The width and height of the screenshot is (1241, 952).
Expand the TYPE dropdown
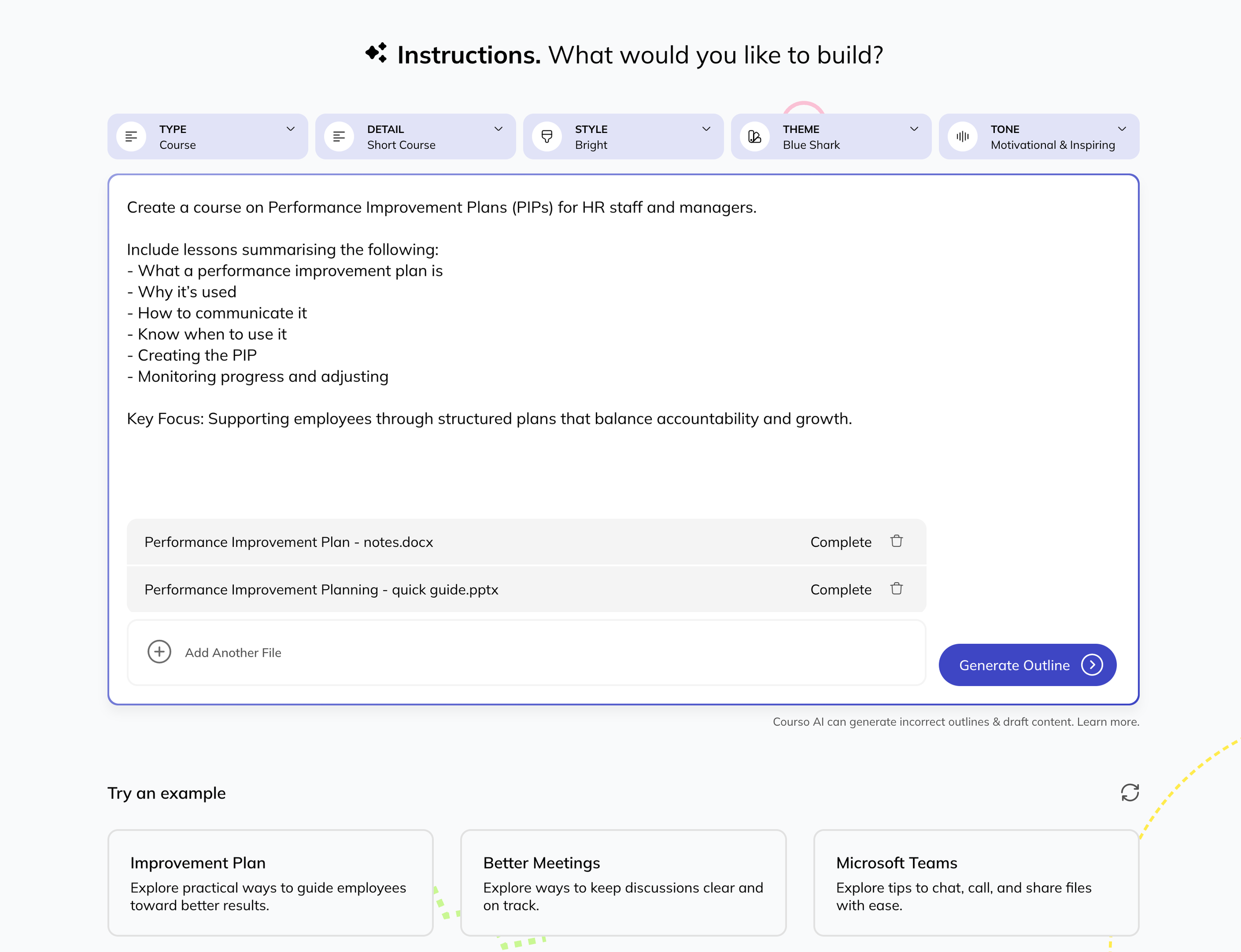[291, 129]
